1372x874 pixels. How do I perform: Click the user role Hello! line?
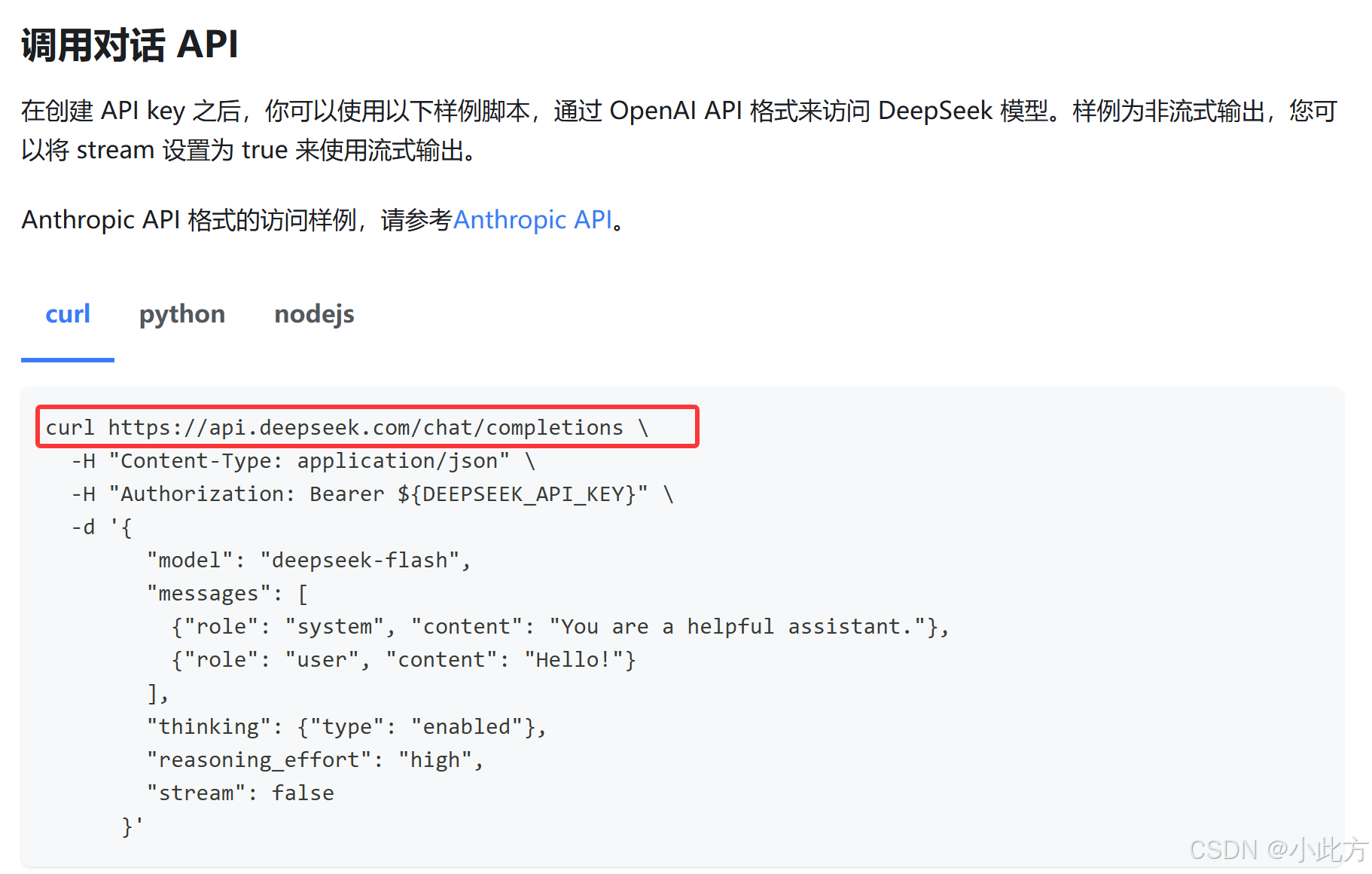(x=404, y=659)
